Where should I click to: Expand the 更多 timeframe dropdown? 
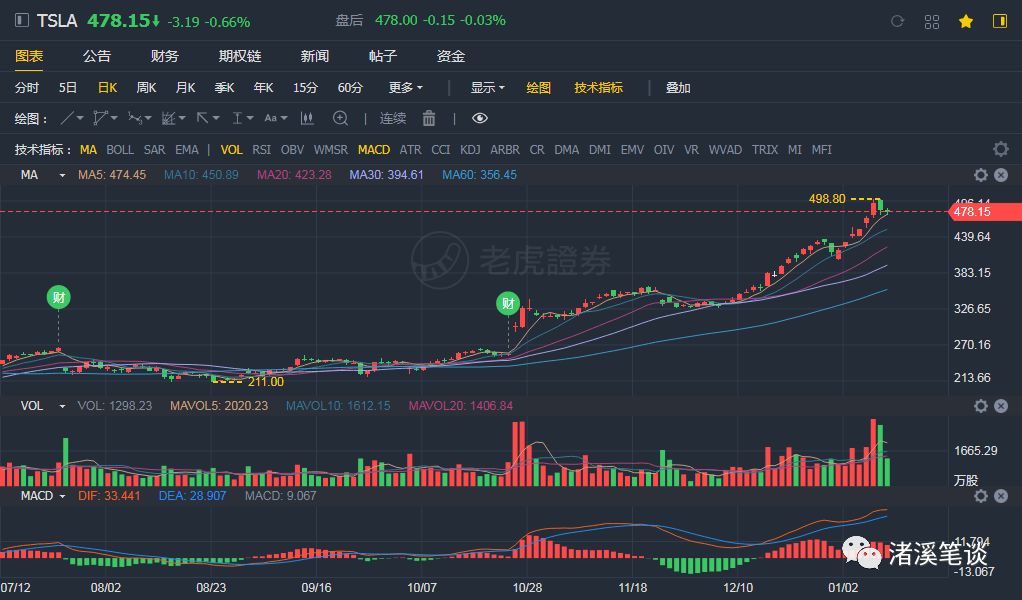pyautogui.click(x=405, y=87)
